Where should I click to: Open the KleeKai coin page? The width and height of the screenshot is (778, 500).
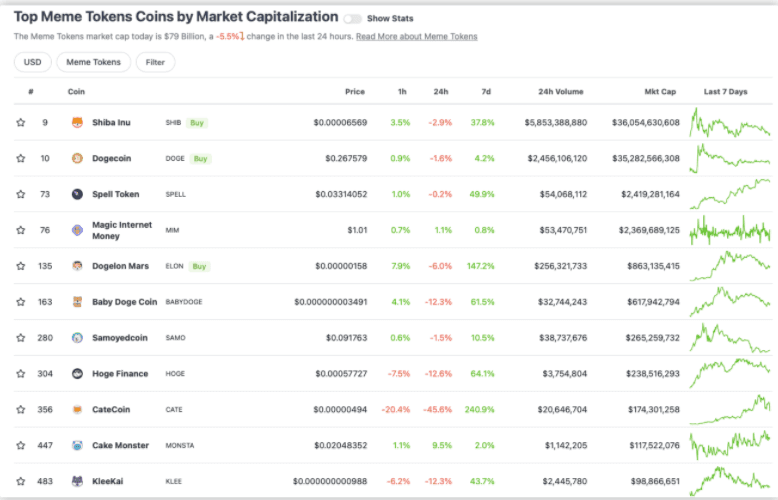pyautogui.click(x=108, y=481)
